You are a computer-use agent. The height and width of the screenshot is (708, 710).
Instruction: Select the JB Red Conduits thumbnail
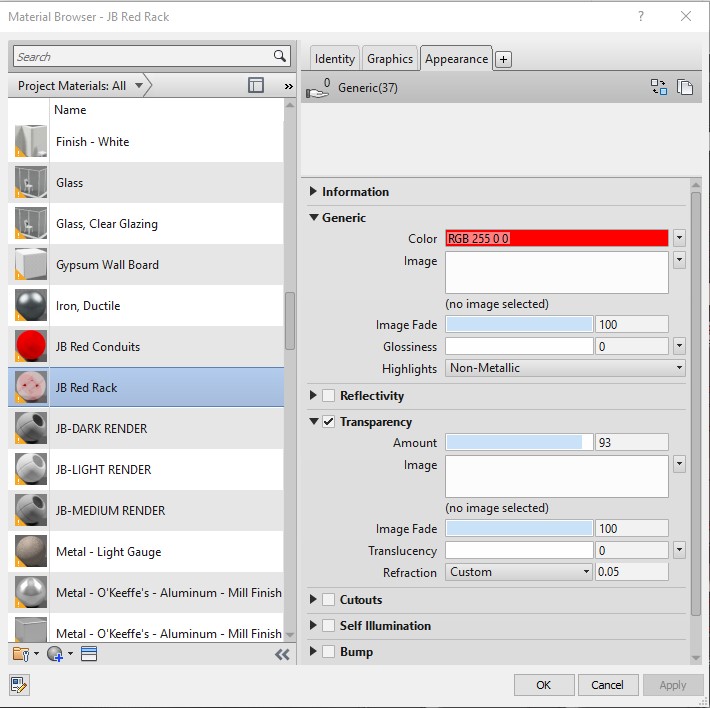tap(31, 346)
